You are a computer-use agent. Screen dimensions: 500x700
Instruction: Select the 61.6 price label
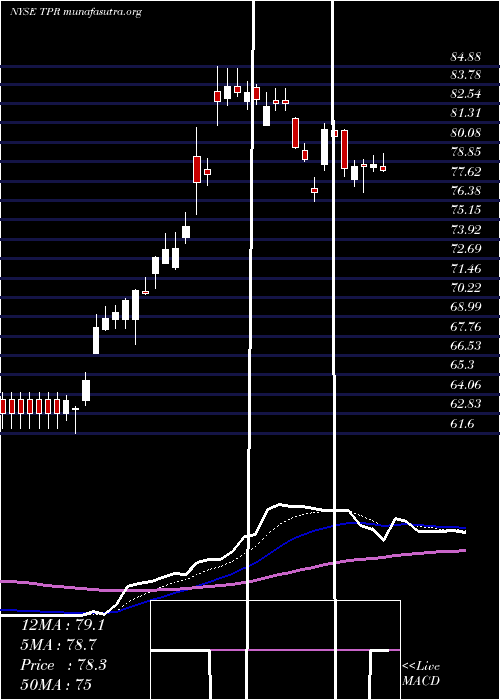click(462, 423)
